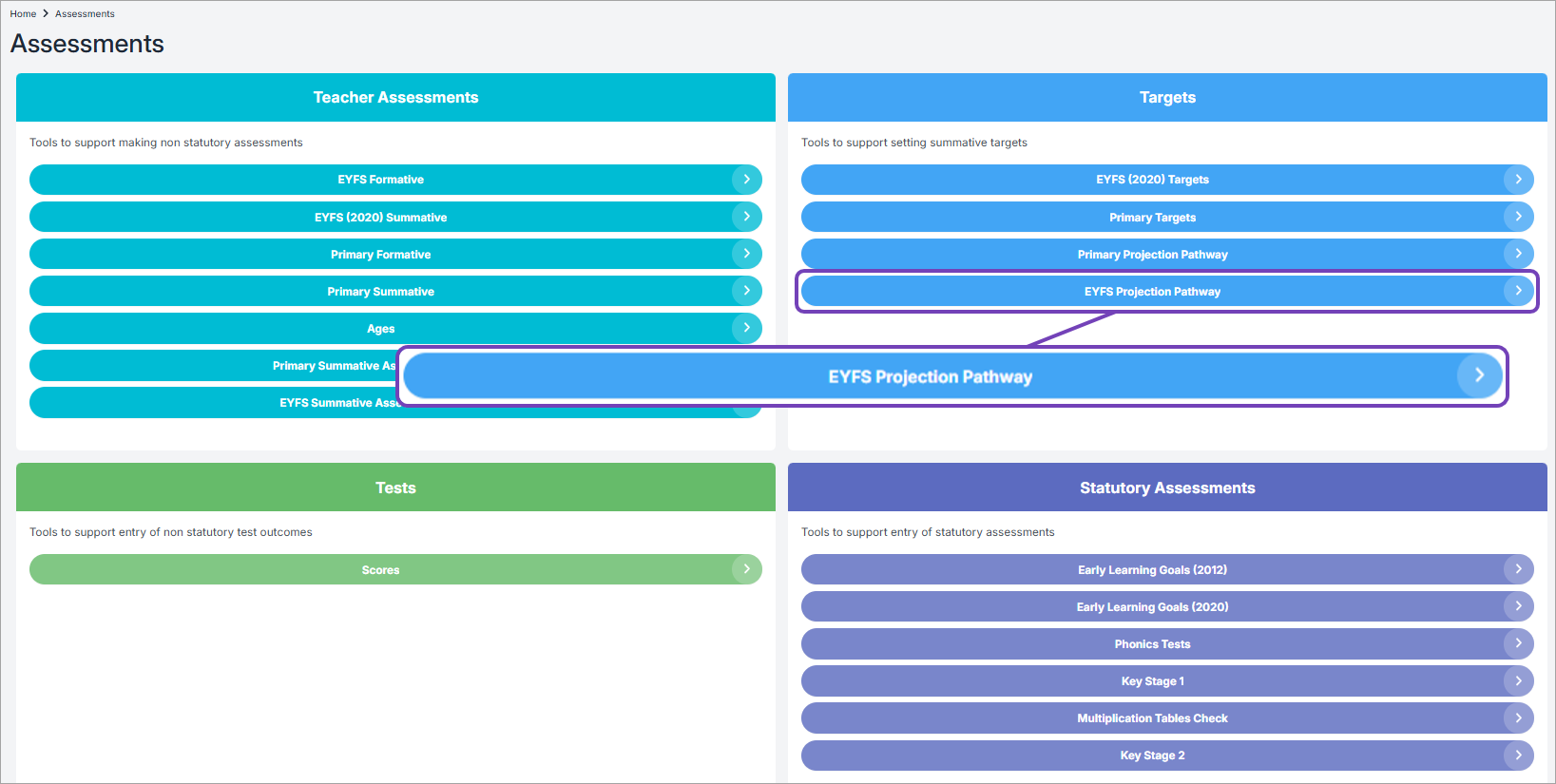Image resolution: width=1556 pixels, height=784 pixels.
Task: Open Early Learning Goals (2012)
Action: point(1152,570)
